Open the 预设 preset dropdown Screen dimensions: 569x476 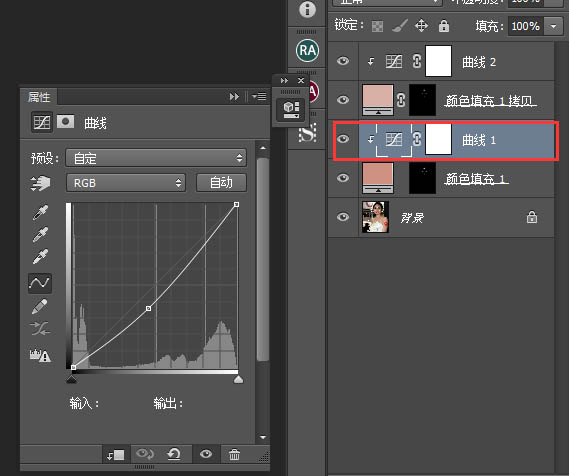click(156, 158)
